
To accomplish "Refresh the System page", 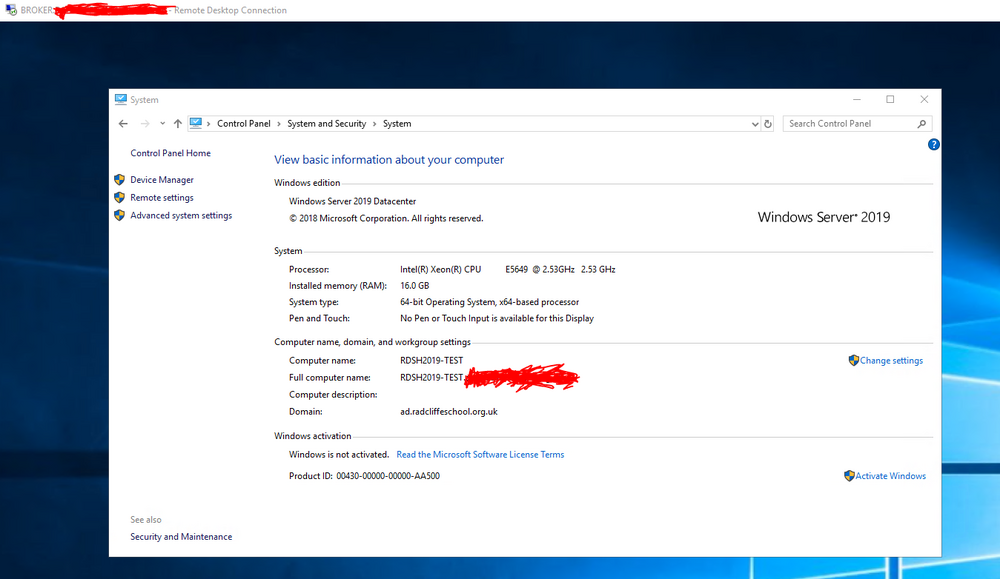I will 768,124.
